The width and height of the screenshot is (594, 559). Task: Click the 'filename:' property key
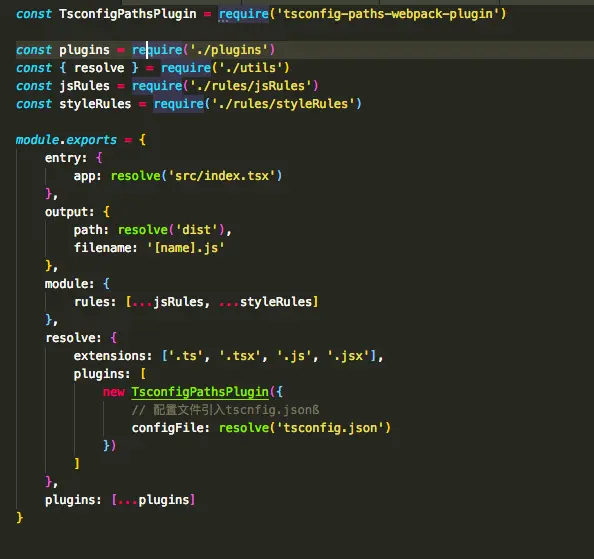106,248
